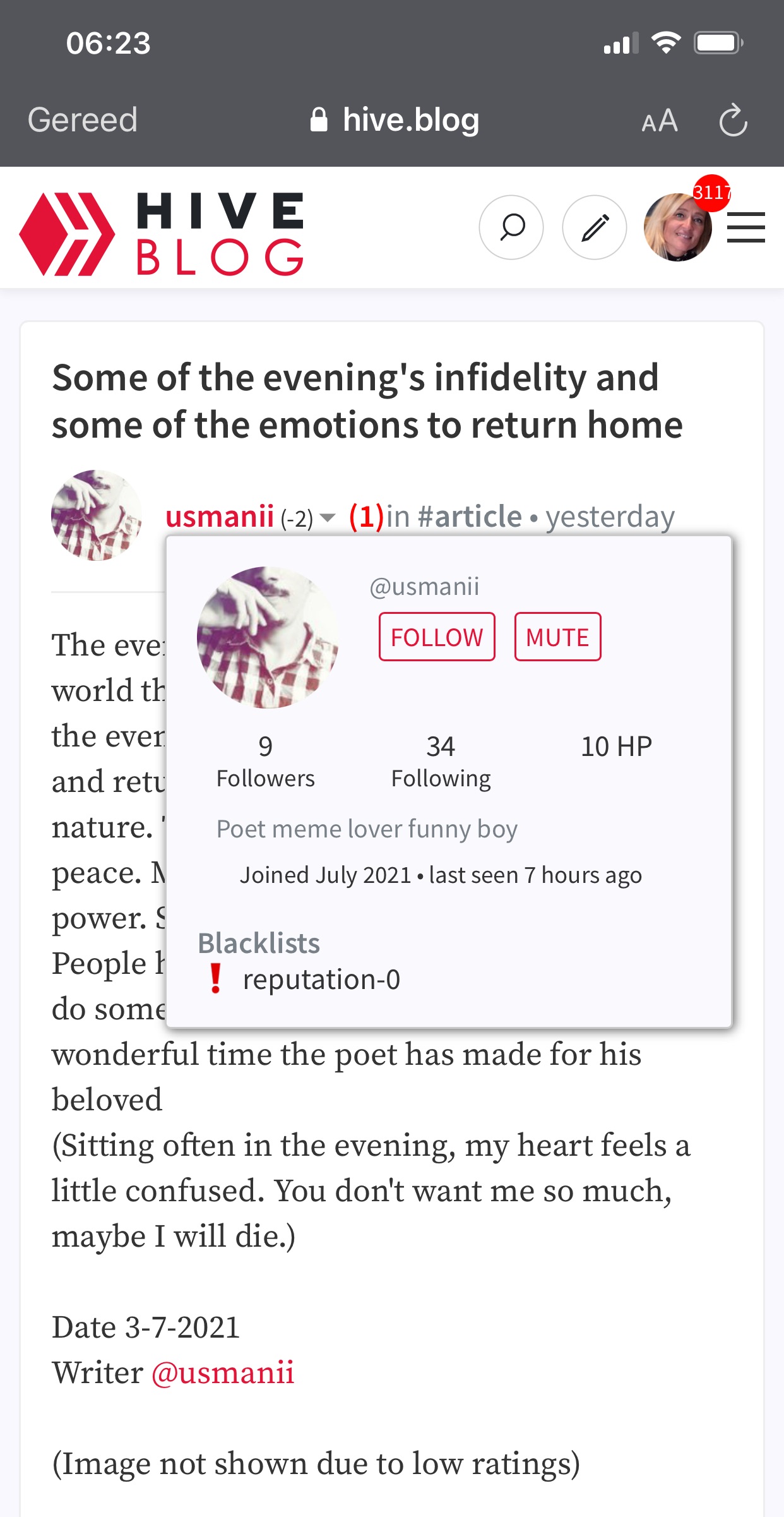Screen dimensions: 784x1517
Task: Open the search magnifier icon
Action: click(x=511, y=227)
